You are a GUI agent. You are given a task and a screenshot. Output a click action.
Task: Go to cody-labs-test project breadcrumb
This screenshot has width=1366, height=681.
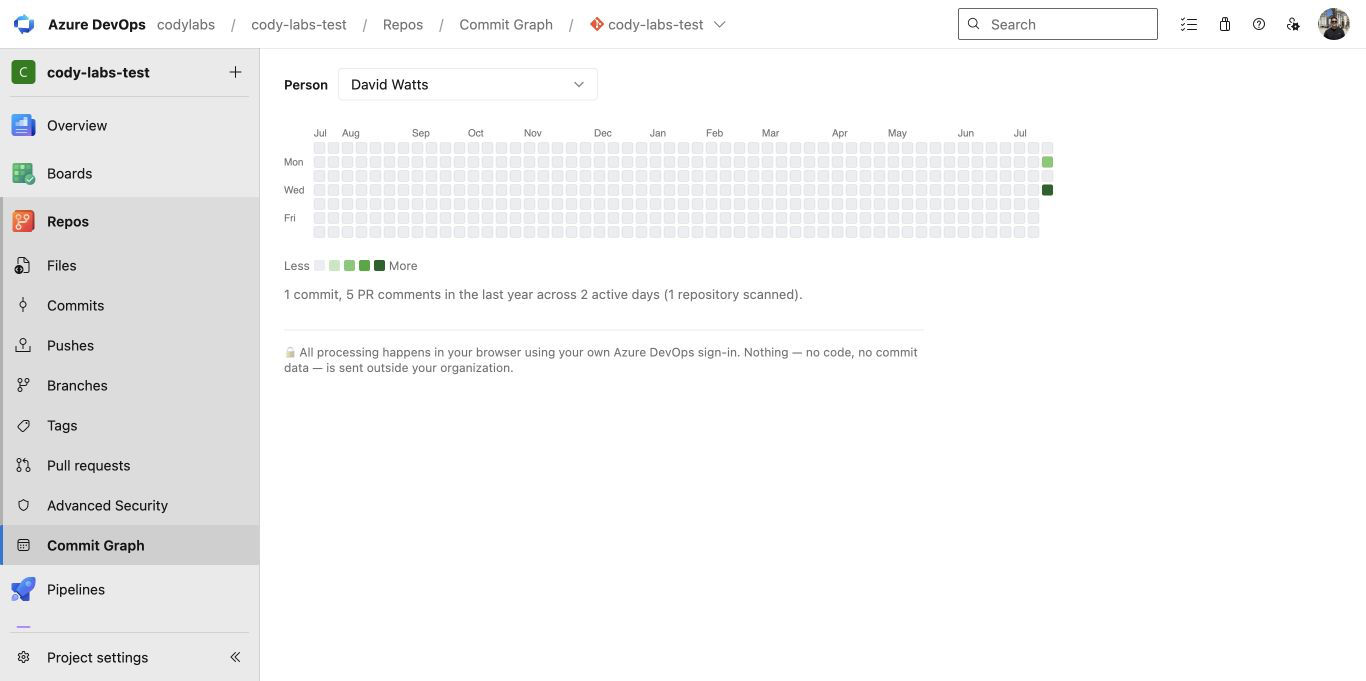coord(299,24)
